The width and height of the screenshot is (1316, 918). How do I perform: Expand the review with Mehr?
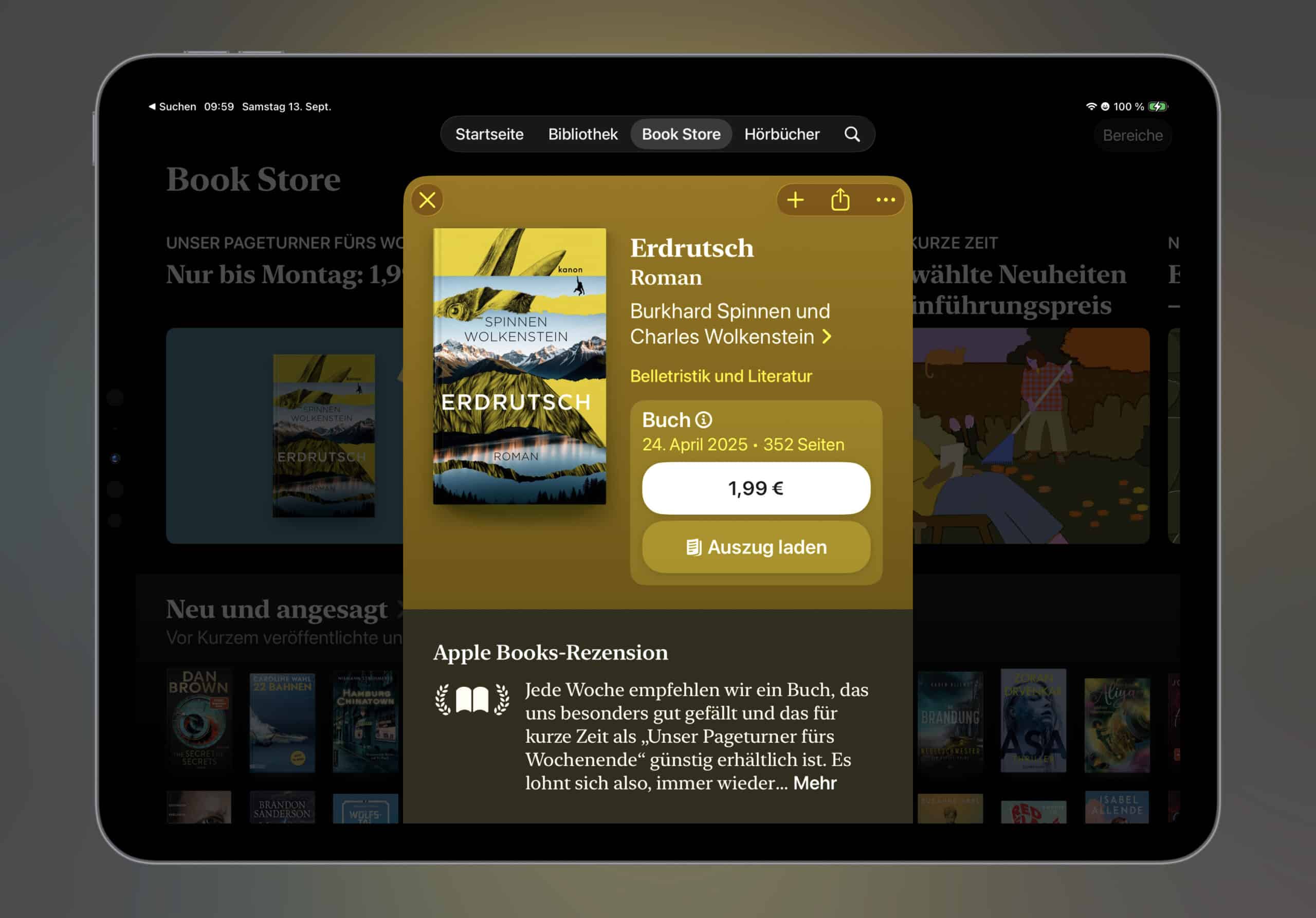pos(814,783)
